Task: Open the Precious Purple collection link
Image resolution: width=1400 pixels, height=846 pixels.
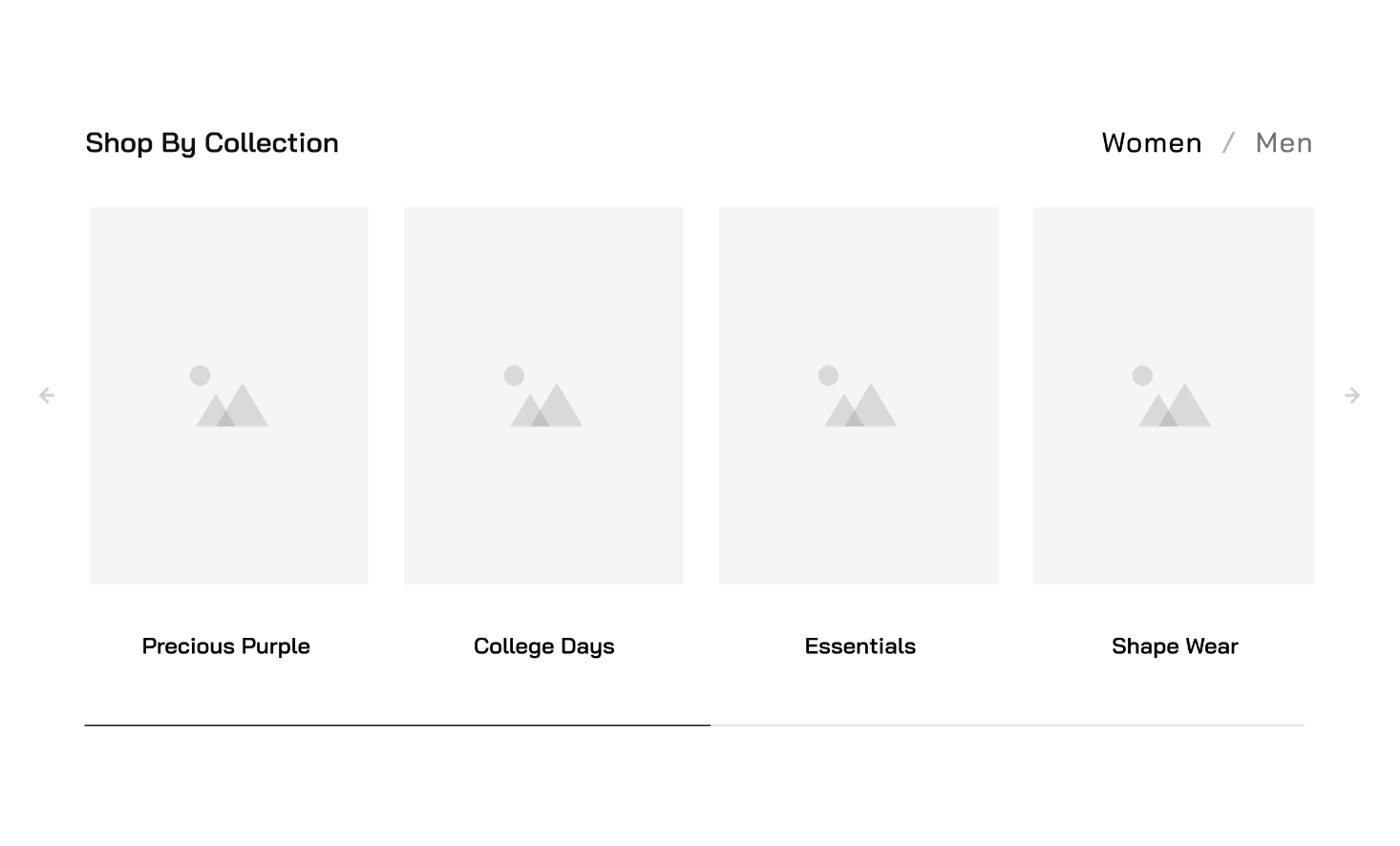Action: coord(226,646)
